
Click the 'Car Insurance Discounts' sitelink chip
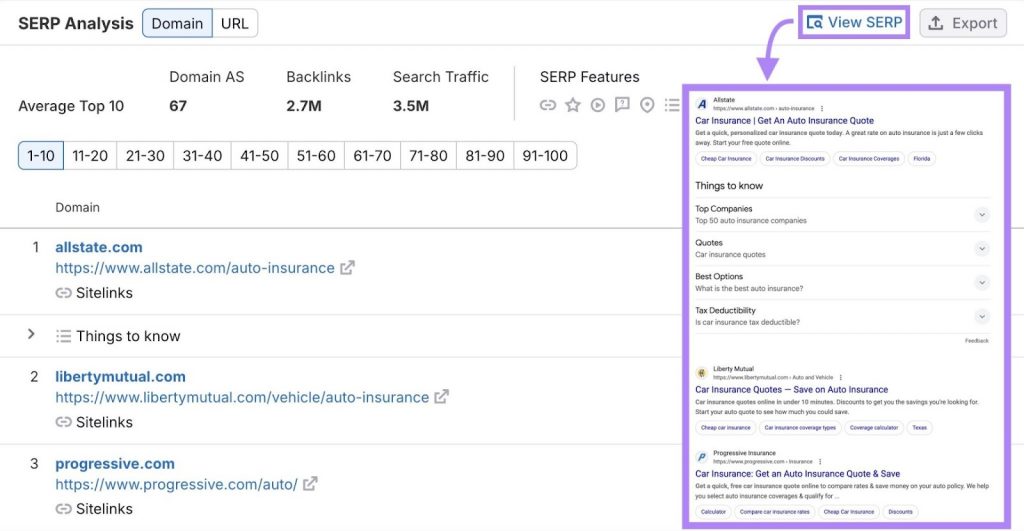(x=795, y=158)
